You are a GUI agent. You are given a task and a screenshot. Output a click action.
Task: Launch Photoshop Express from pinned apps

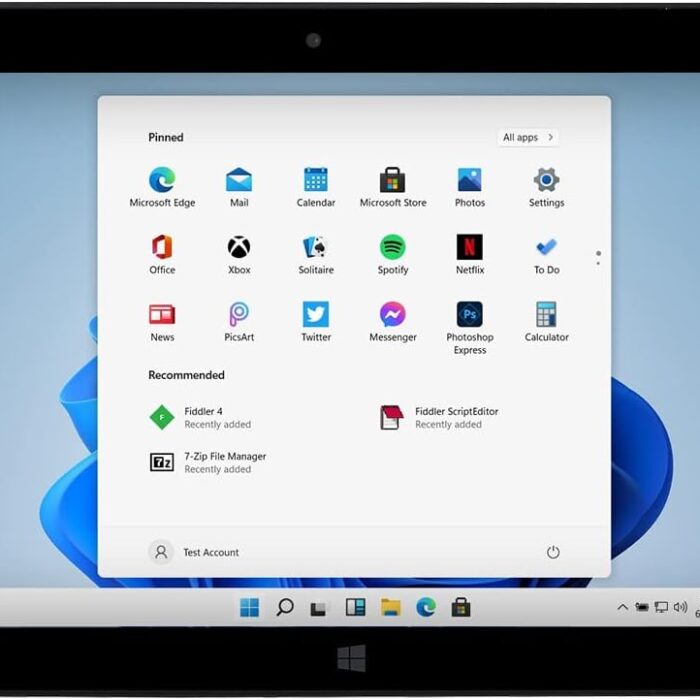click(470, 328)
